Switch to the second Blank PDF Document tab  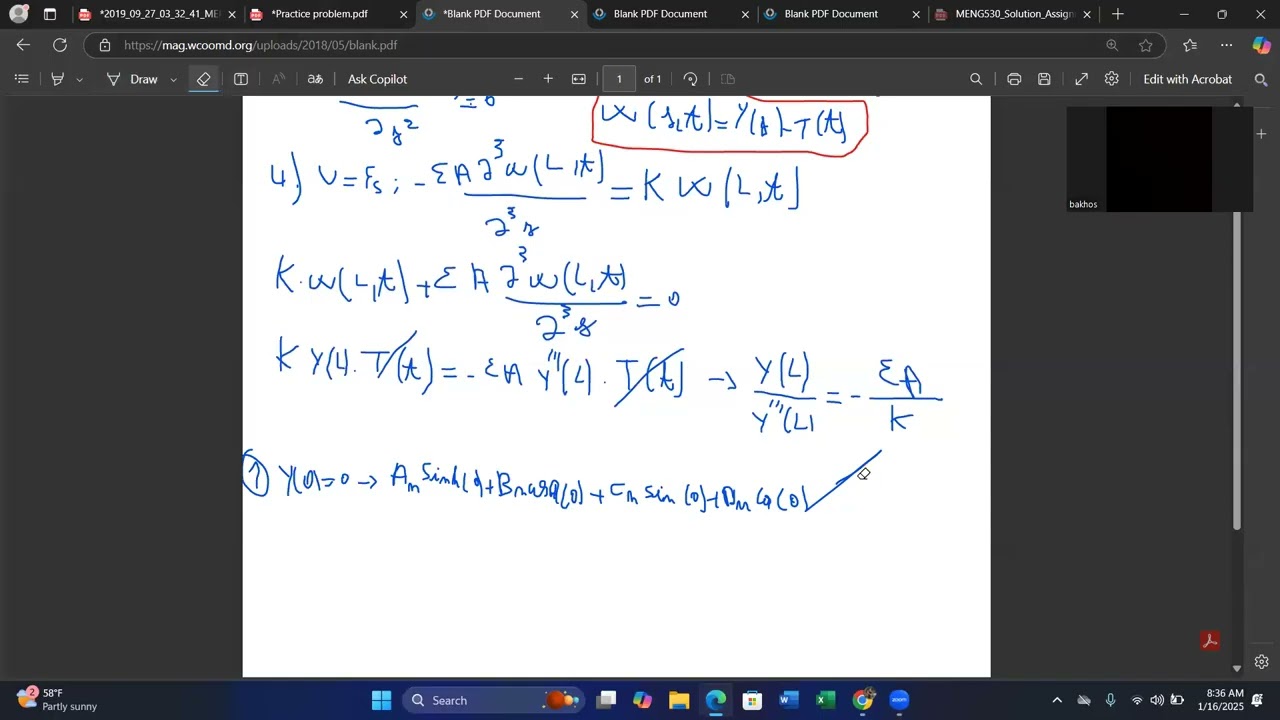click(x=660, y=14)
